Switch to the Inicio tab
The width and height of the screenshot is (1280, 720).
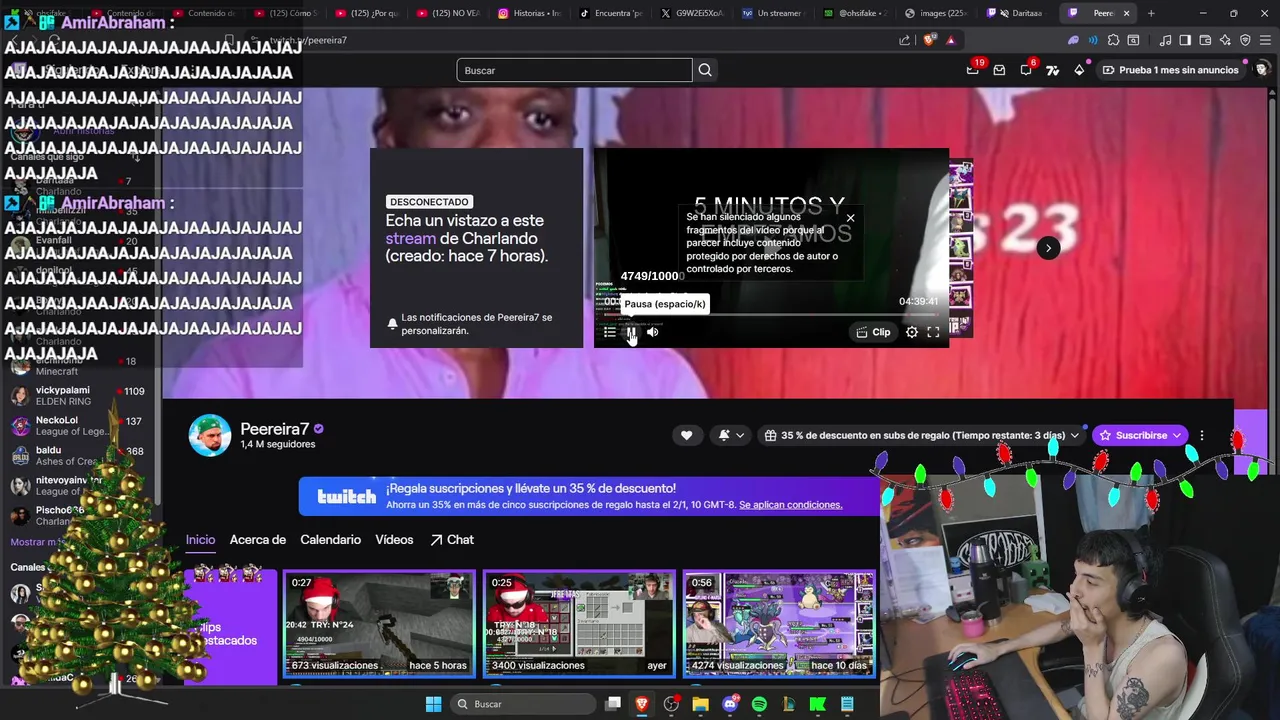click(200, 540)
